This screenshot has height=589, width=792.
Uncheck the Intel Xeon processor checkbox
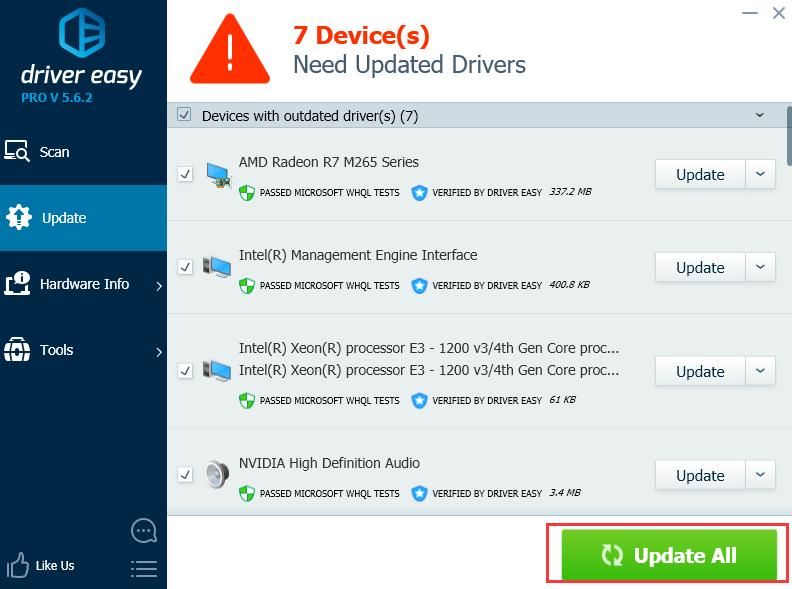(x=185, y=371)
